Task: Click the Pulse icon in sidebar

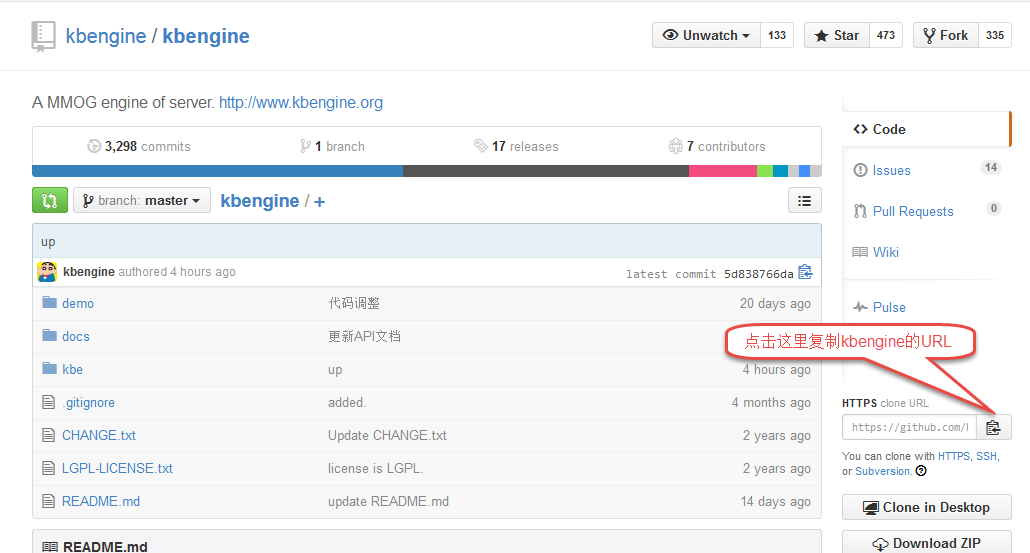Action: [860, 307]
